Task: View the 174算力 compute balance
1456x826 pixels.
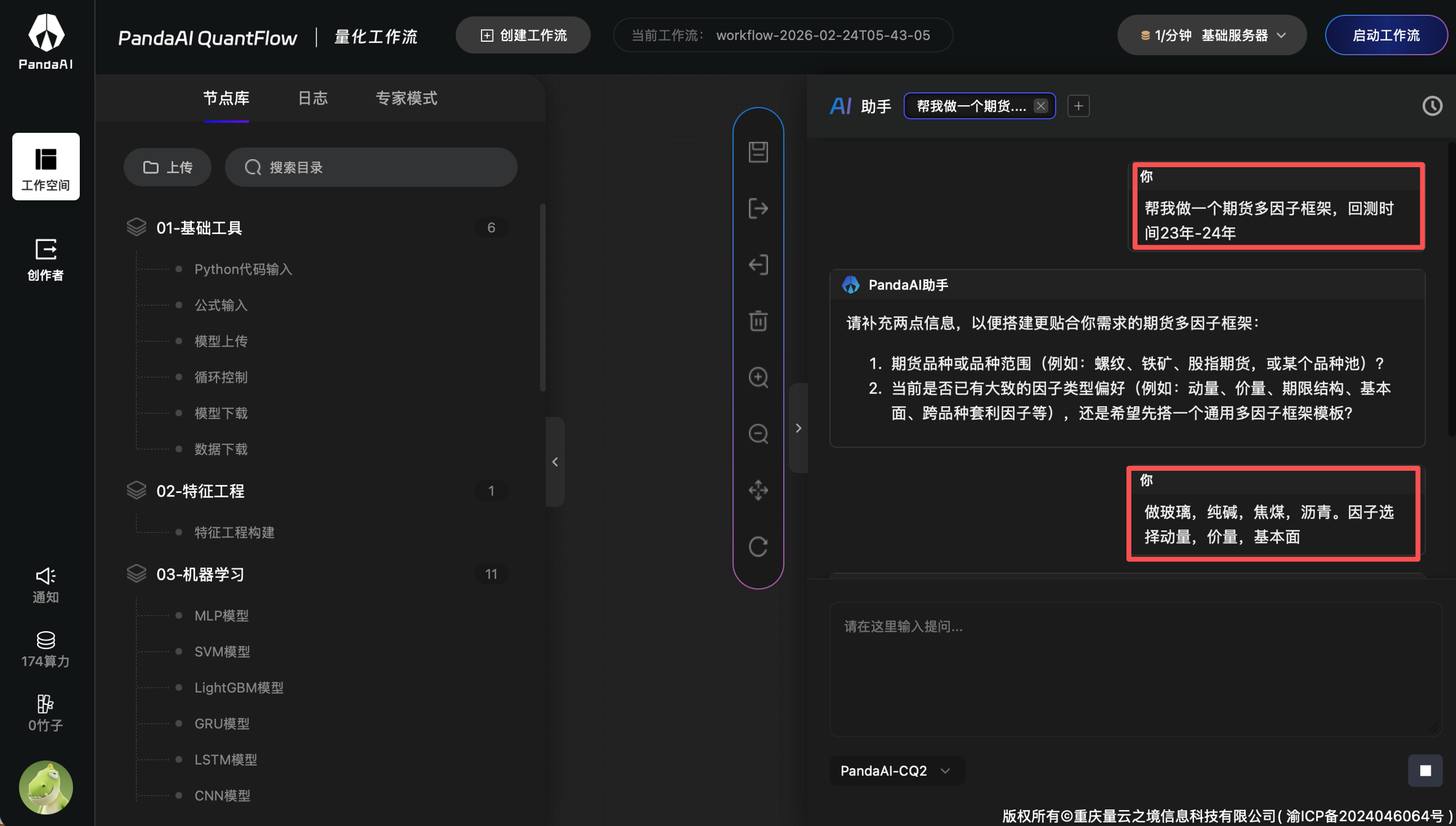Action: (46, 649)
